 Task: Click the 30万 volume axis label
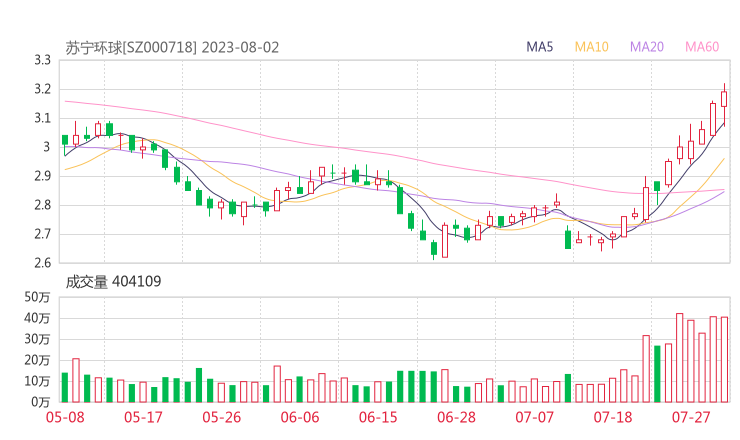point(37,339)
